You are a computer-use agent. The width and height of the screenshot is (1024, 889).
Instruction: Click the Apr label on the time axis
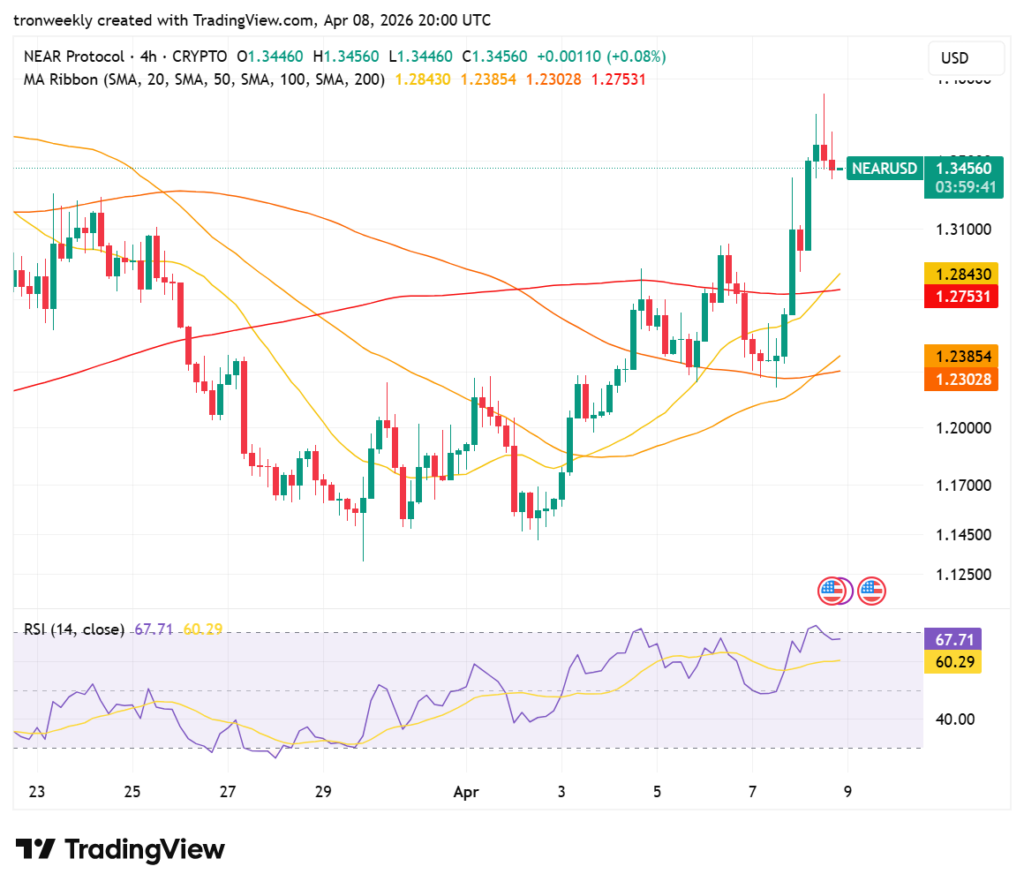pyautogui.click(x=465, y=791)
